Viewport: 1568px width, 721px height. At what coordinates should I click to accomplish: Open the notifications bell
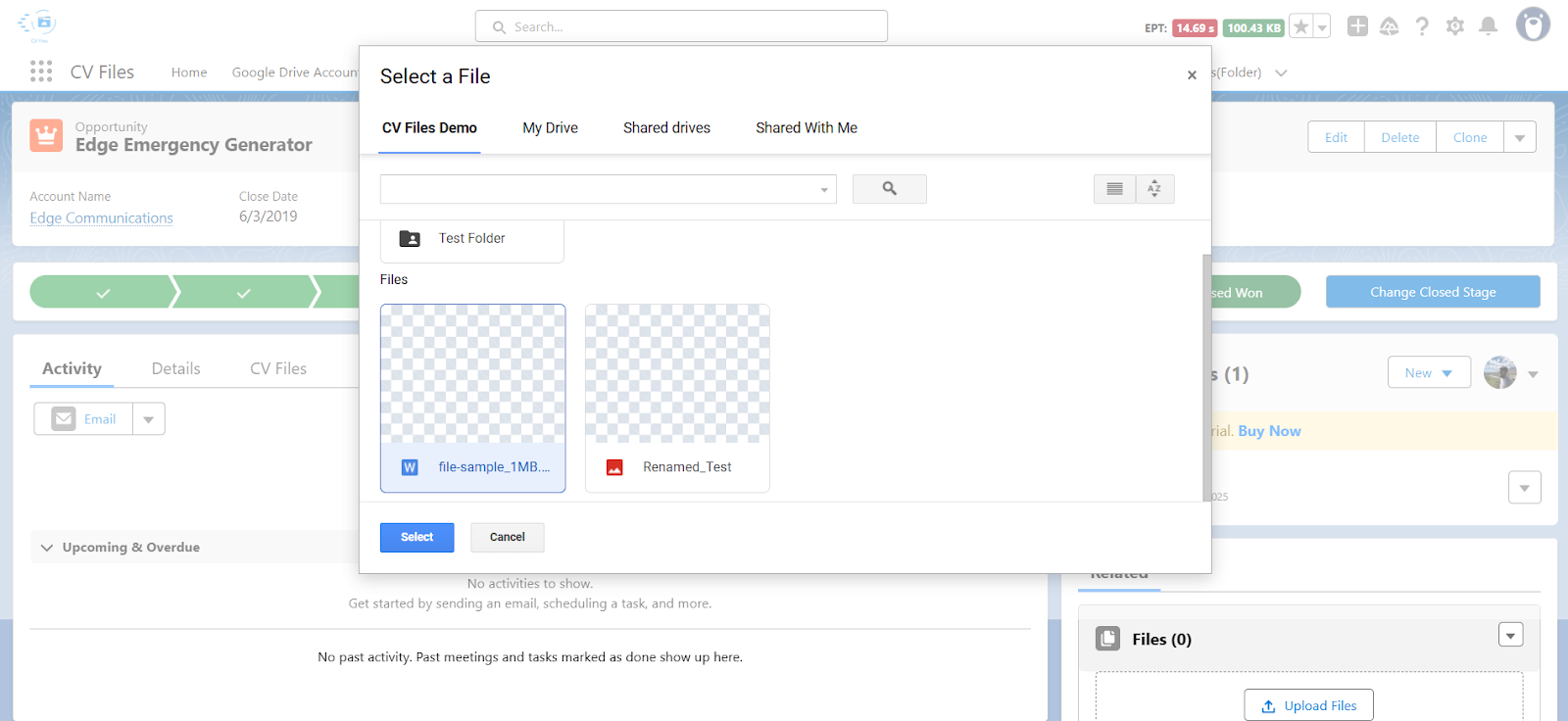pyautogui.click(x=1488, y=26)
